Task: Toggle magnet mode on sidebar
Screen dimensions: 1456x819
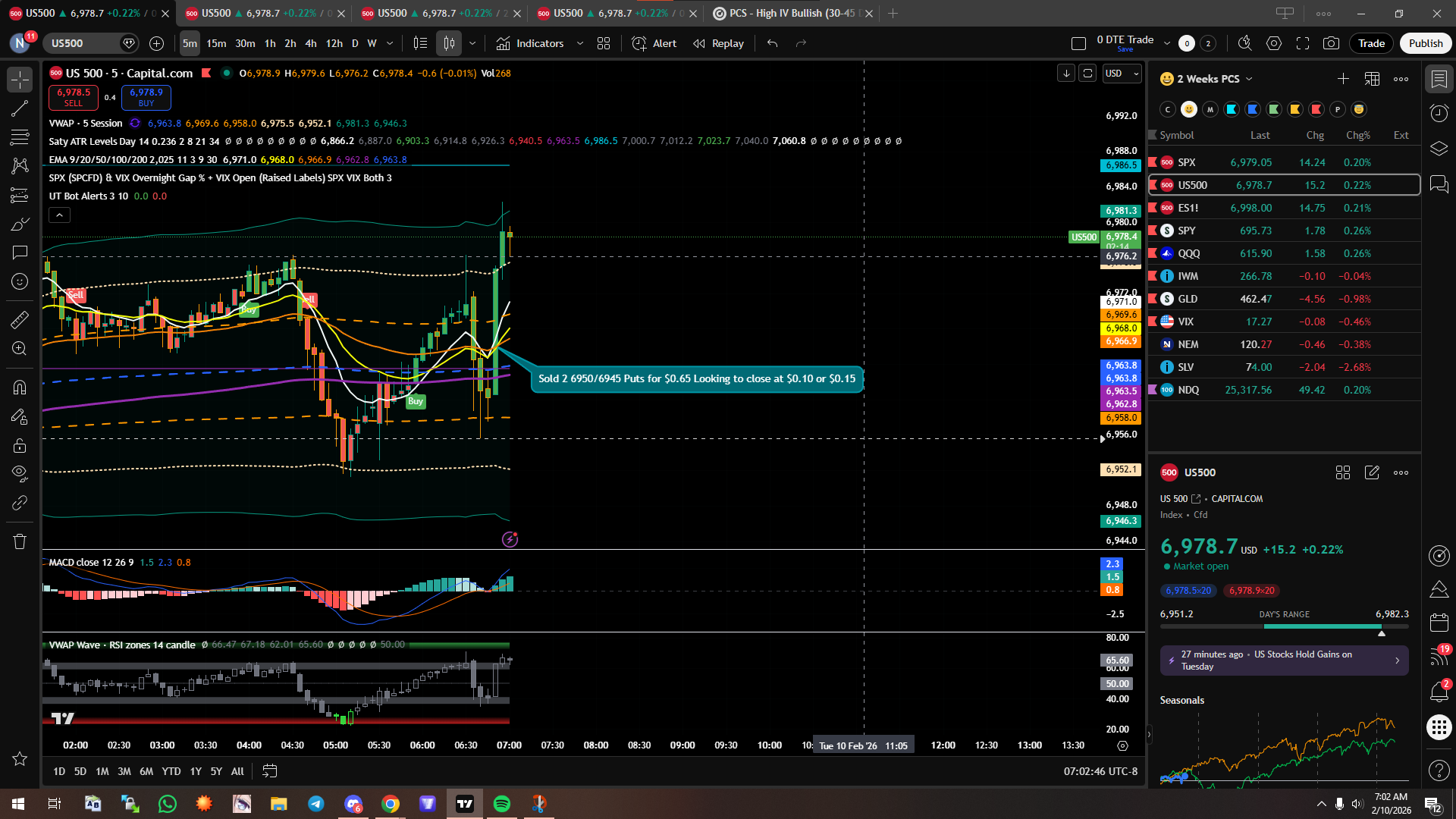Action: coord(20,387)
